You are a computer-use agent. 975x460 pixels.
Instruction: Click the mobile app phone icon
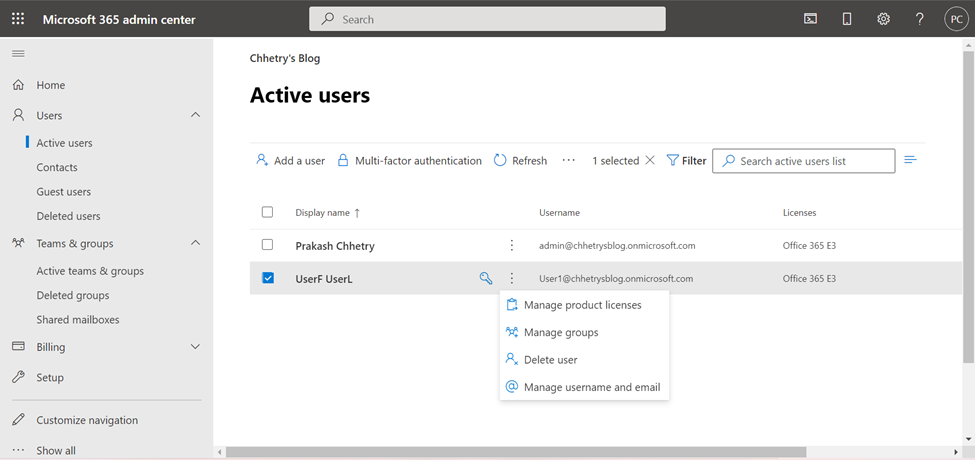846,19
